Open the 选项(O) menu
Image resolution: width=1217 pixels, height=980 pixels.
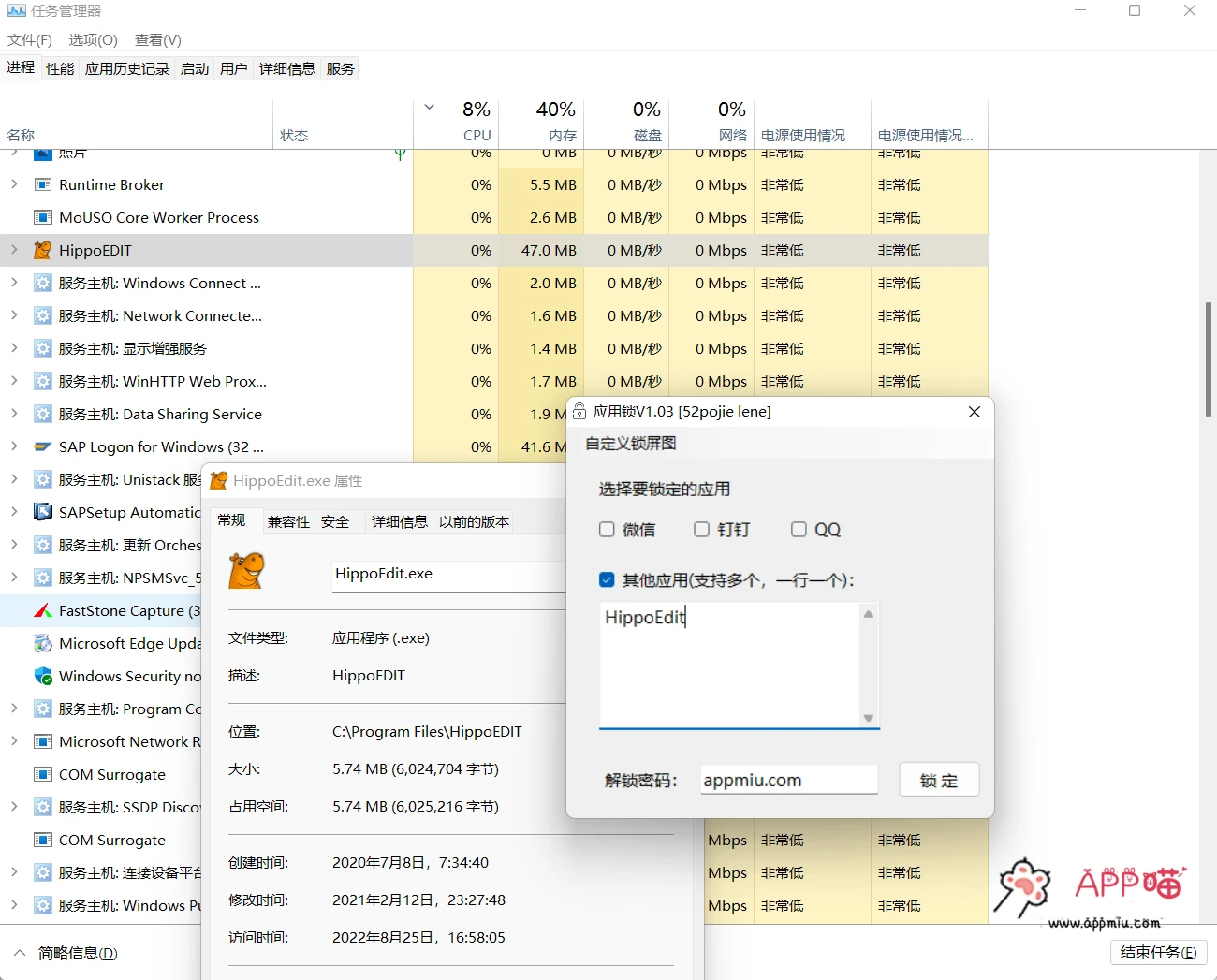(x=93, y=40)
